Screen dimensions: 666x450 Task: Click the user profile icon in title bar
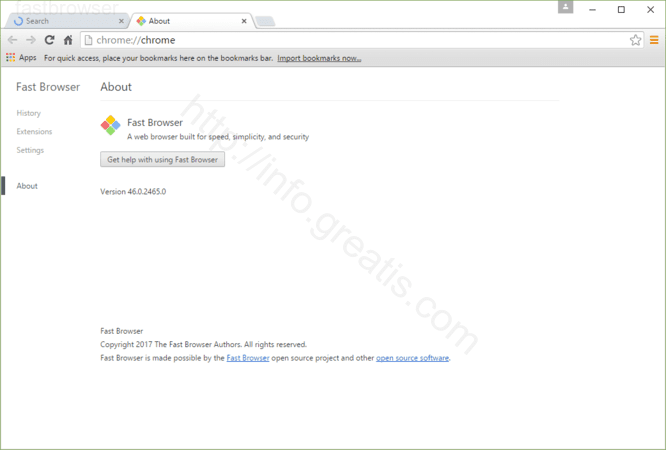567,8
